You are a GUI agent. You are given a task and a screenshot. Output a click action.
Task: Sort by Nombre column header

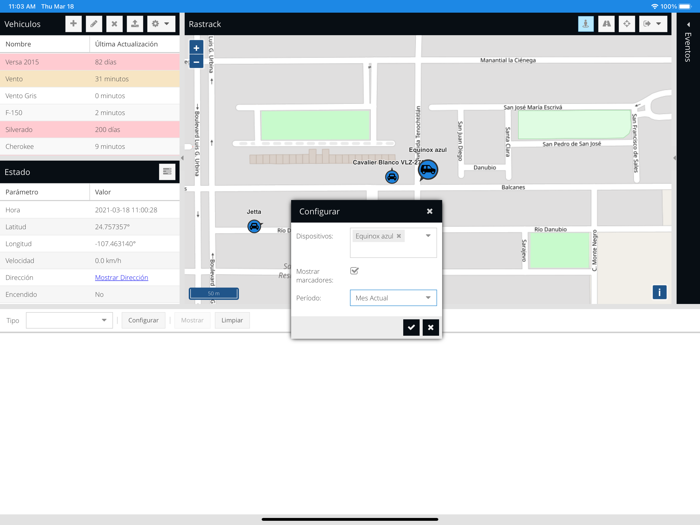(45, 44)
